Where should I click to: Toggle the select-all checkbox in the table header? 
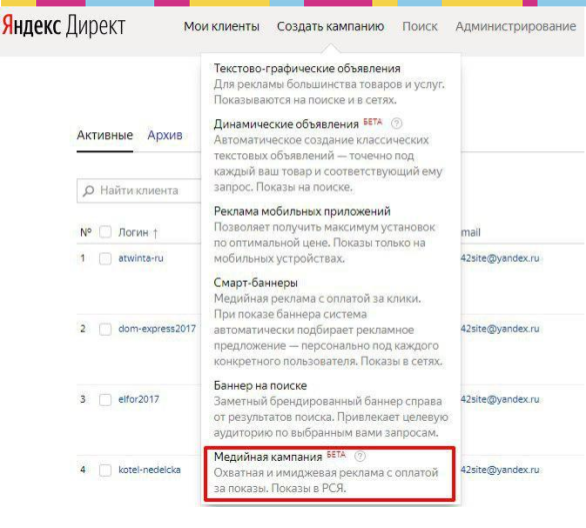click(x=105, y=232)
